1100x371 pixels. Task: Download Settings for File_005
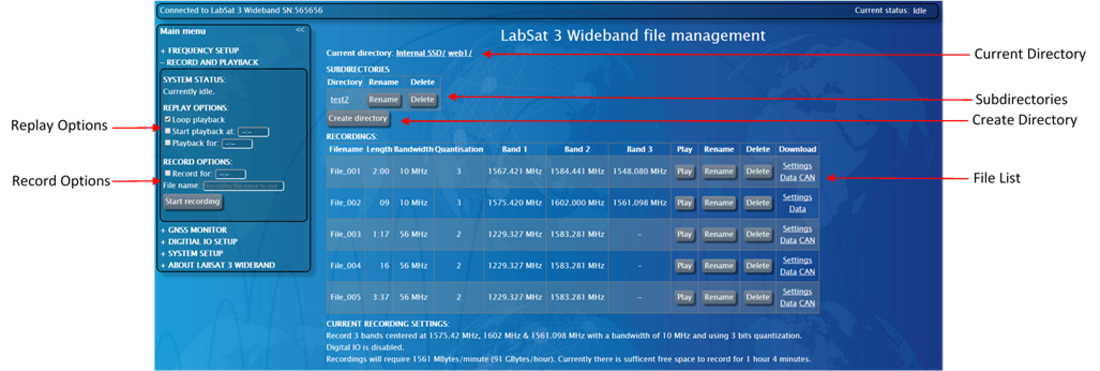[x=797, y=292]
